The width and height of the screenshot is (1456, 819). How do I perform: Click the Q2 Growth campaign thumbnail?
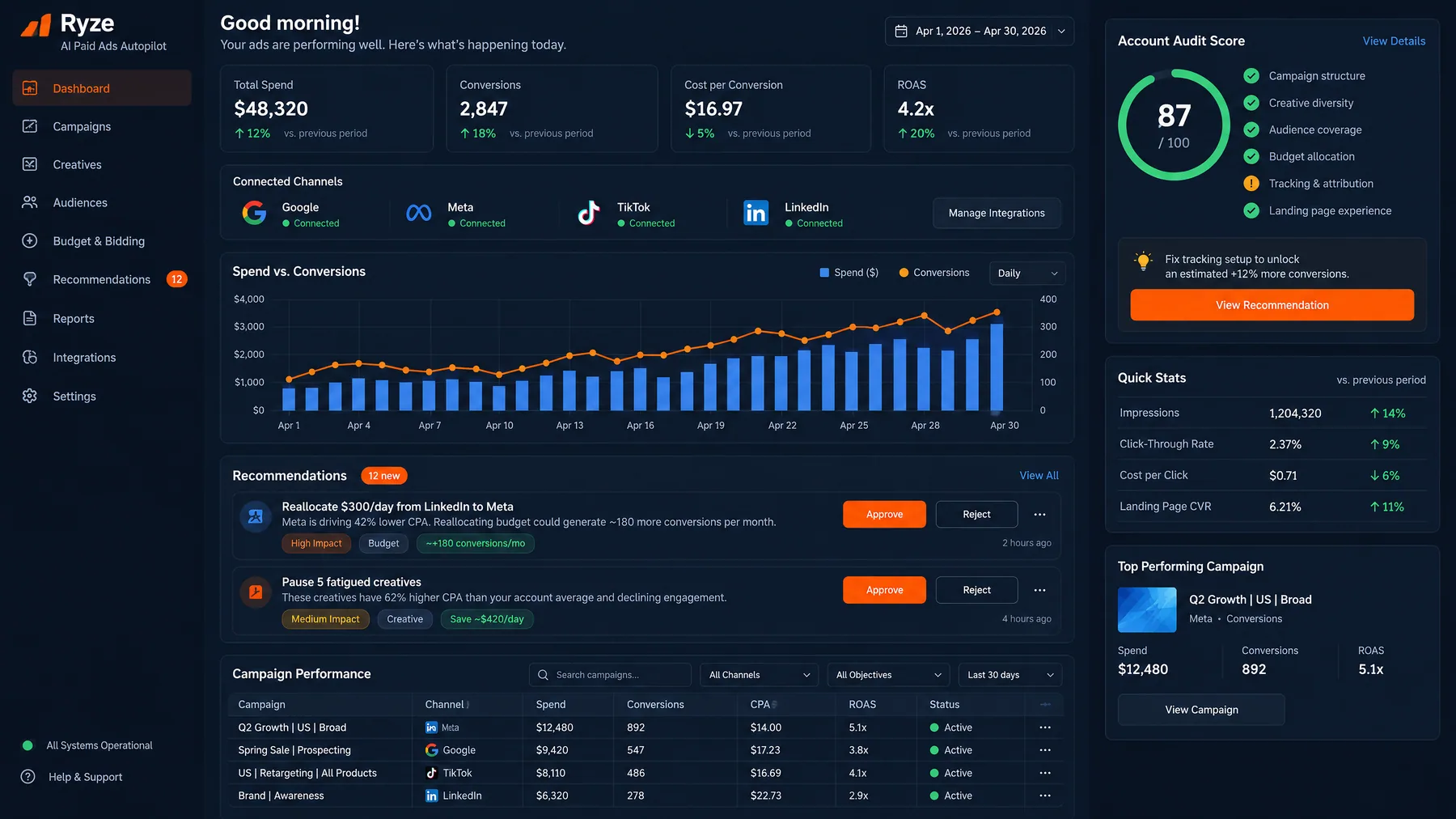pos(1147,609)
